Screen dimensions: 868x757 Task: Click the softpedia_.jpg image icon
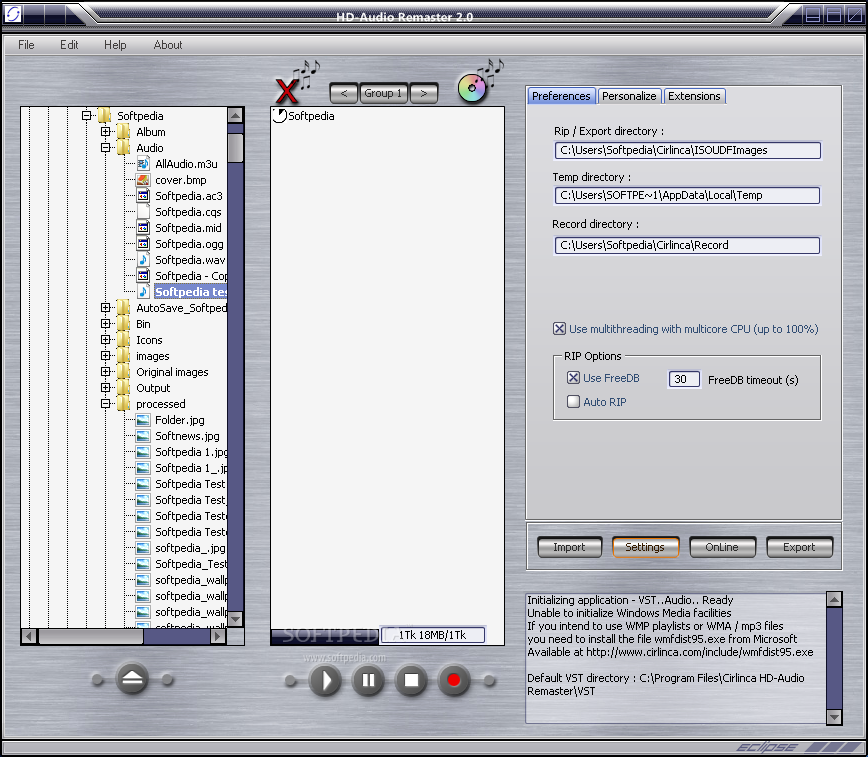pyautogui.click(x=143, y=548)
